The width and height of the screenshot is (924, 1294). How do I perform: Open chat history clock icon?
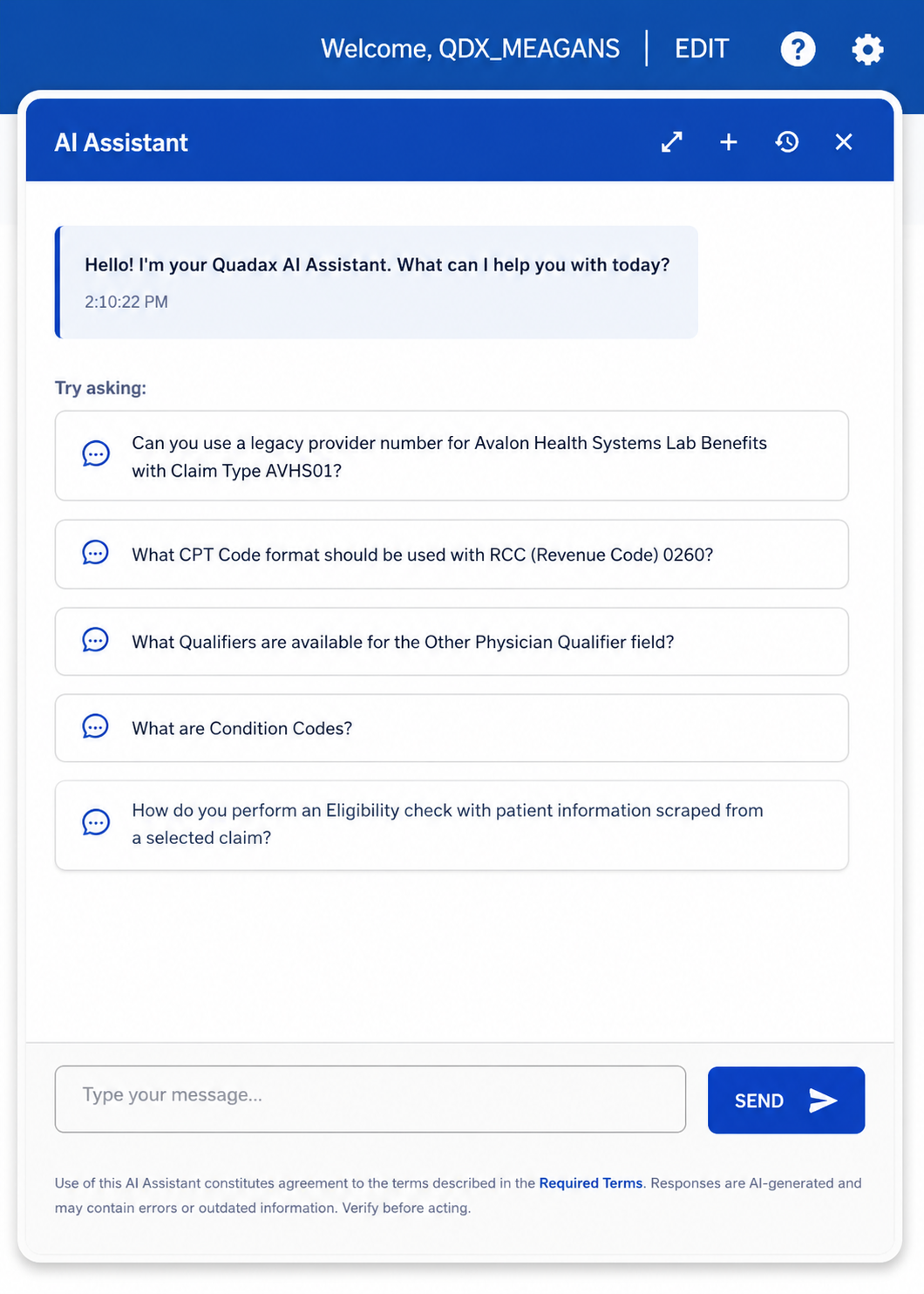(x=787, y=142)
